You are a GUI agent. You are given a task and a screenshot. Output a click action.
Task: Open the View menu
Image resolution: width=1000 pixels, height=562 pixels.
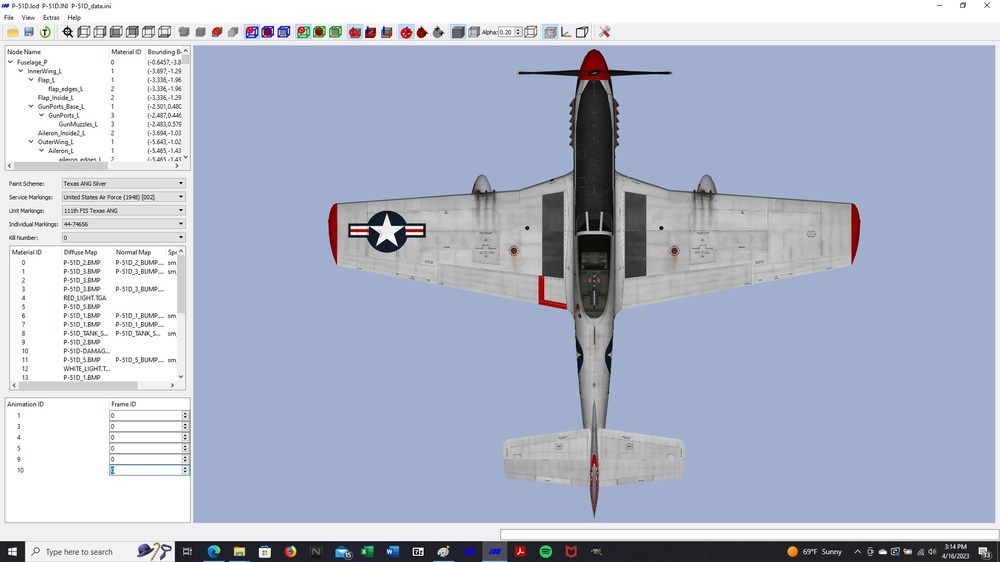[x=28, y=18]
